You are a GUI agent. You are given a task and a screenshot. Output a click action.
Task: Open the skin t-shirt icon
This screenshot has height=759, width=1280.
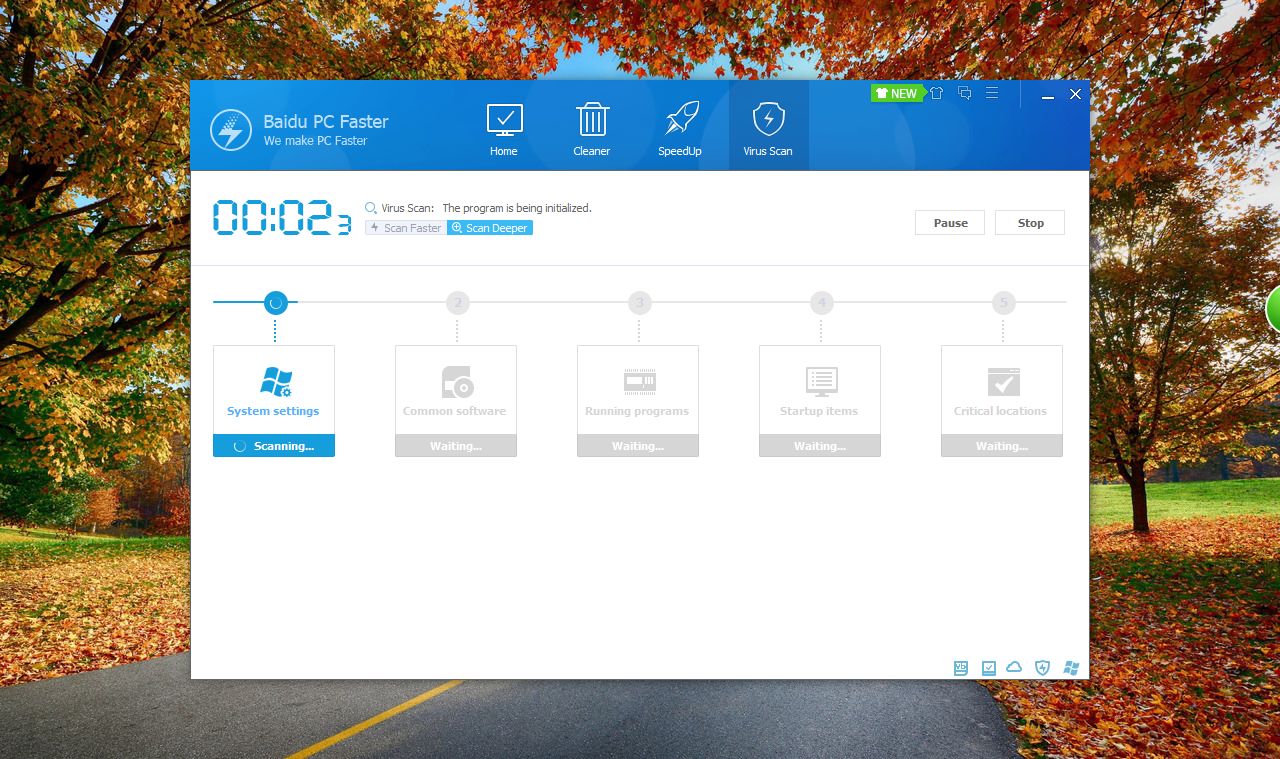point(937,93)
